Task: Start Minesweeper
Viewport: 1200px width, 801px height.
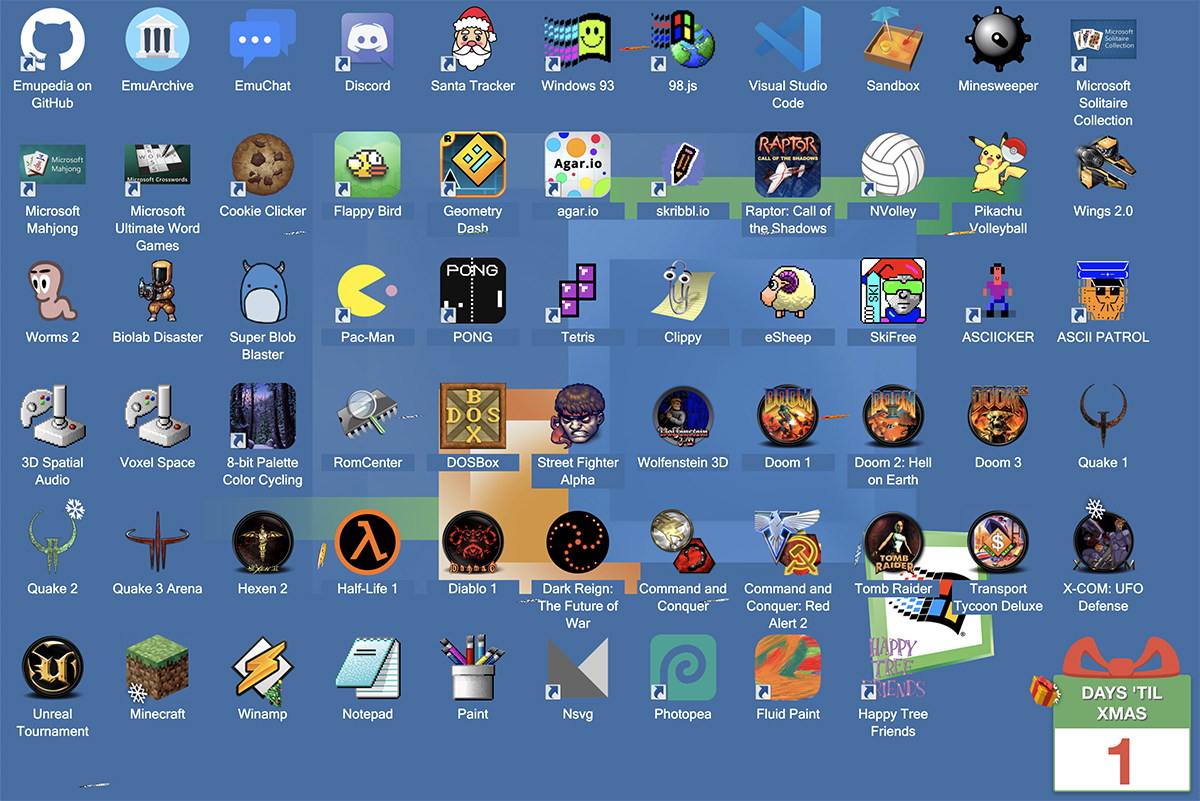Action: coord(998,42)
